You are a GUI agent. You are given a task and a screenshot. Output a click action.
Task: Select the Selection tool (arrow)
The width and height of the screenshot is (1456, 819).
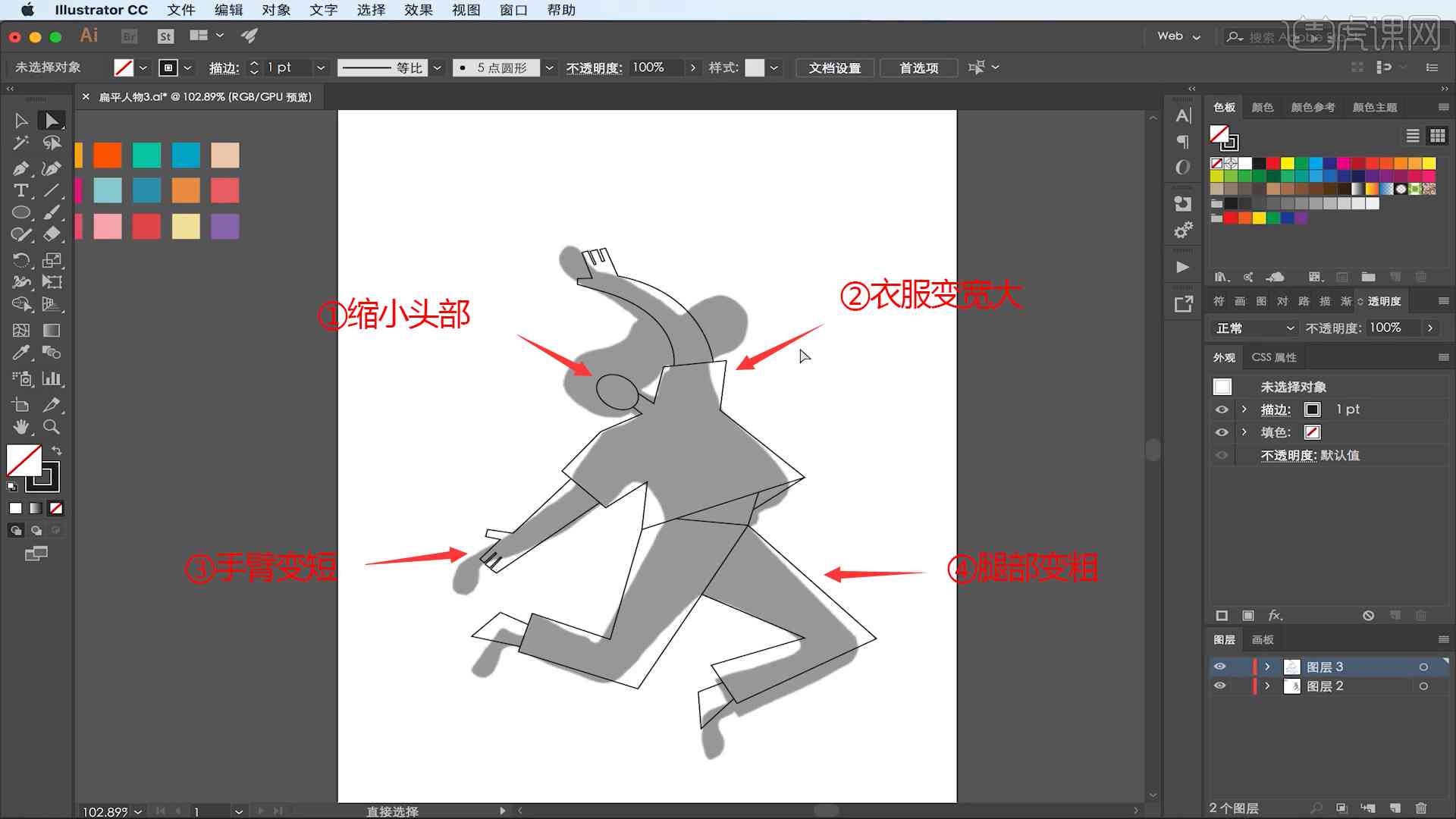20,120
